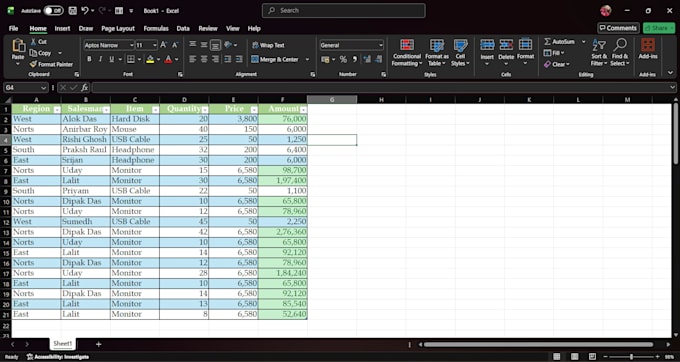Image resolution: width=680 pixels, height=362 pixels.
Task: Click the Delete cells icon
Action: [506, 45]
